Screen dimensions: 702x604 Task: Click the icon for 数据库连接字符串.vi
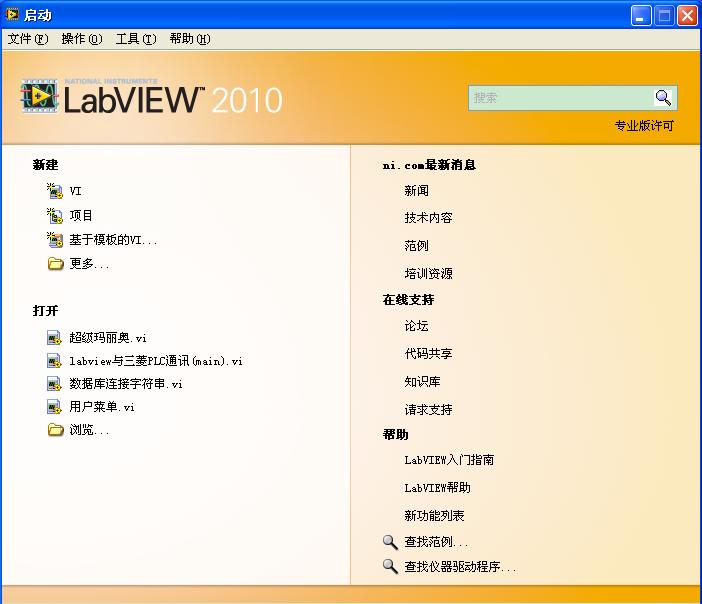[x=55, y=384]
